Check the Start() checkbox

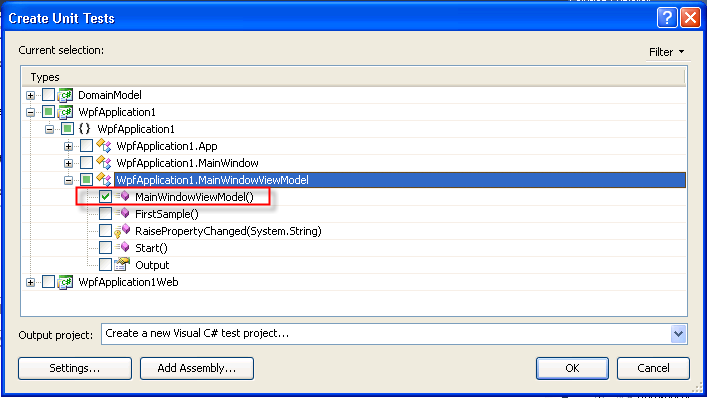click(105, 247)
